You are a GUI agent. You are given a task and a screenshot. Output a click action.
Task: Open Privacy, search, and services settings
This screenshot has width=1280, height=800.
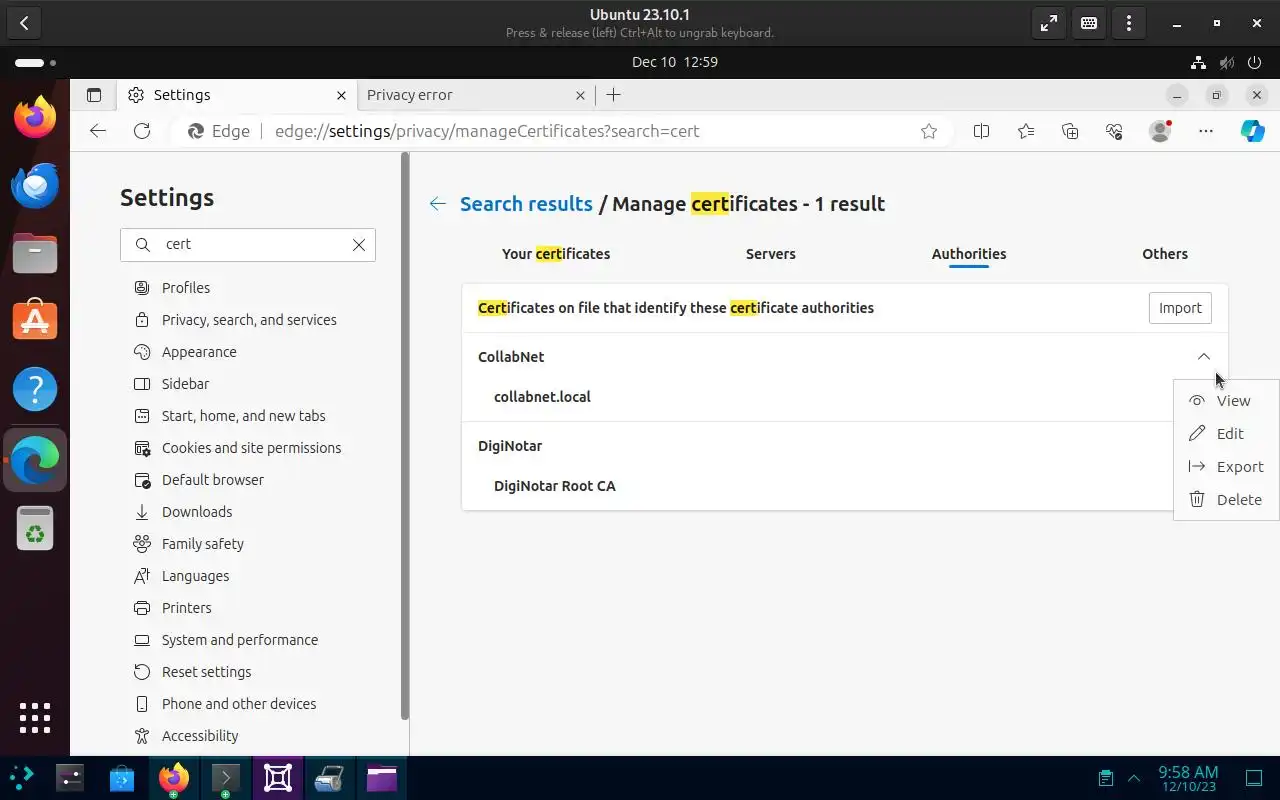click(x=249, y=320)
